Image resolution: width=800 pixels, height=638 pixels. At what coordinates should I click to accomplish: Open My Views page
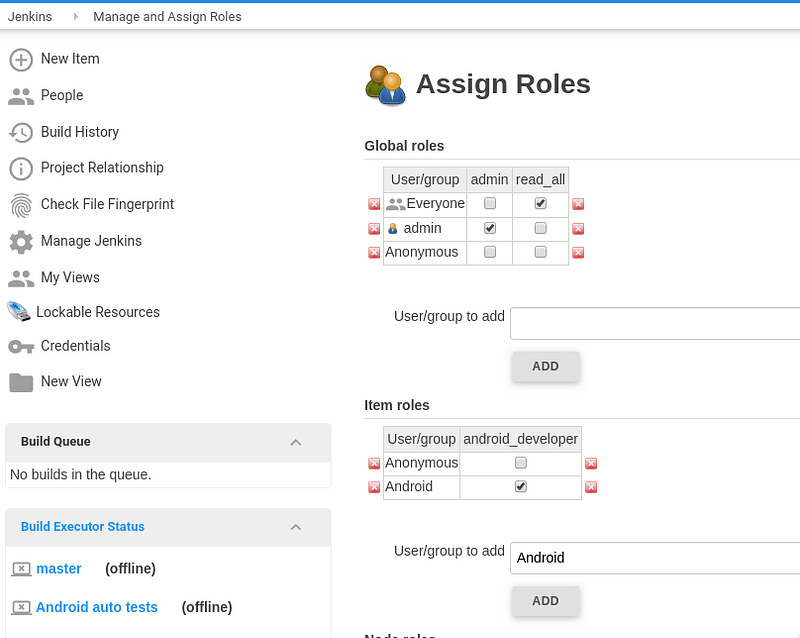(70, 278)
